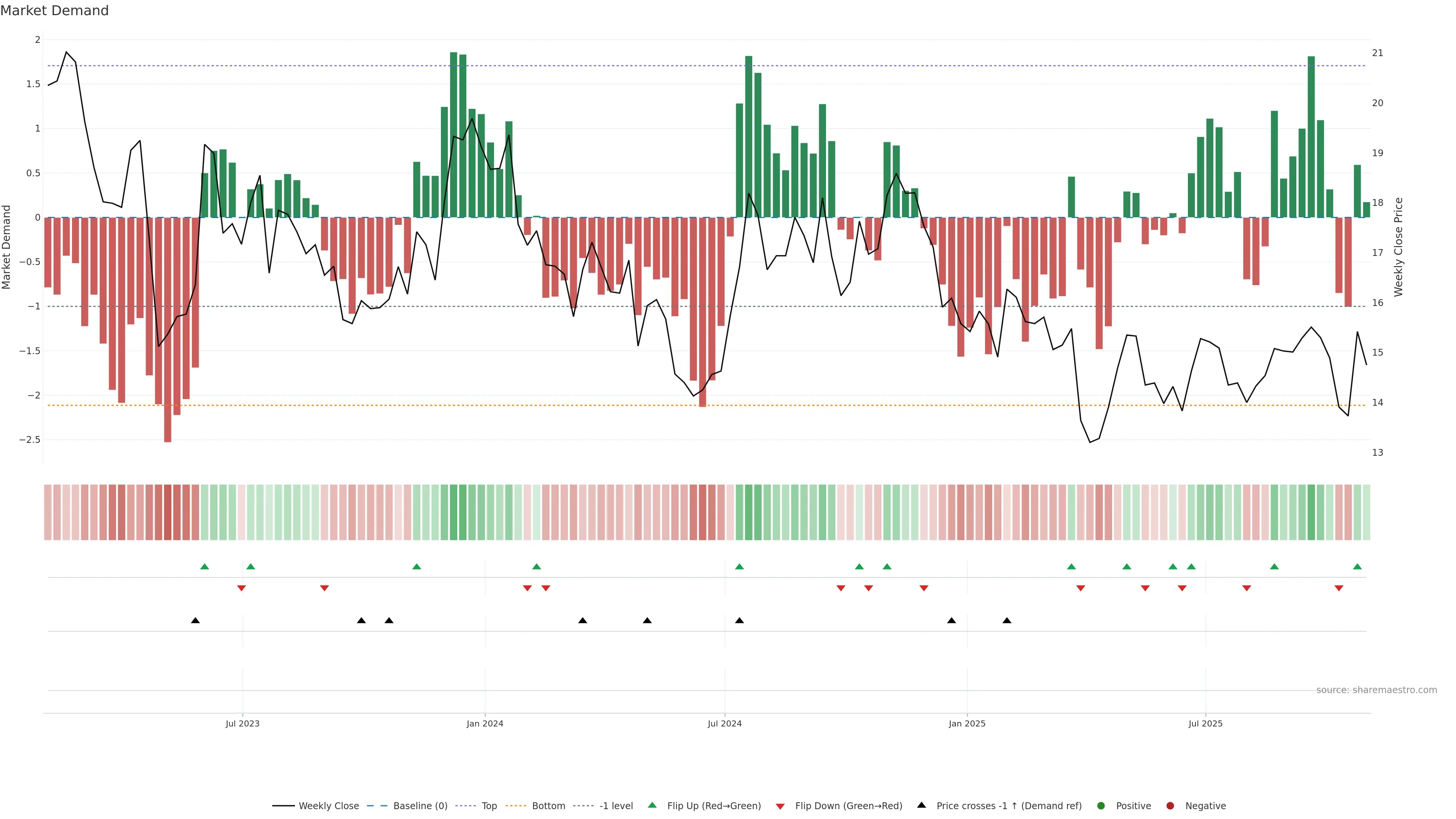Click the first black price-cross triangle marker

pyautogui.click(x=196, y=621)
